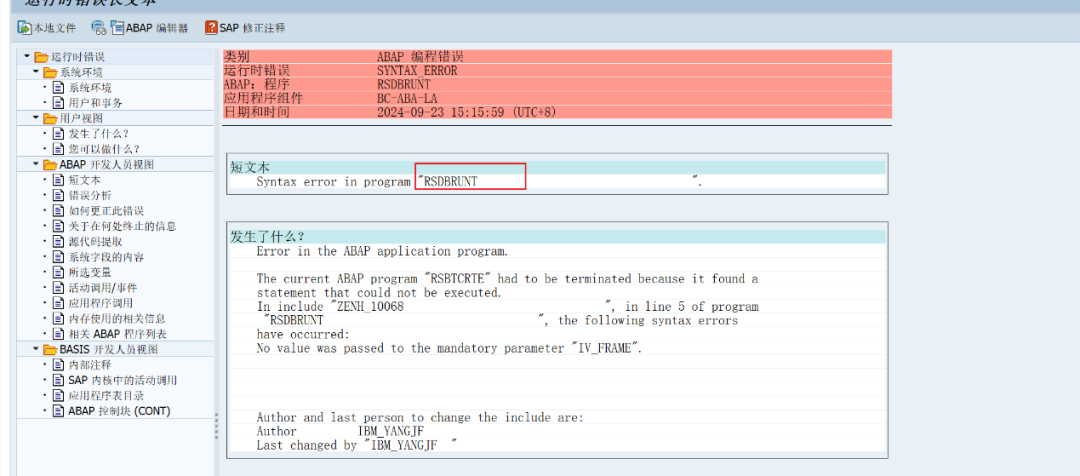Image resolution: width=1080 pixels, height=476 pixels.
Task: Click document icon beside 如何更正此错误
Action: (58, 210)
